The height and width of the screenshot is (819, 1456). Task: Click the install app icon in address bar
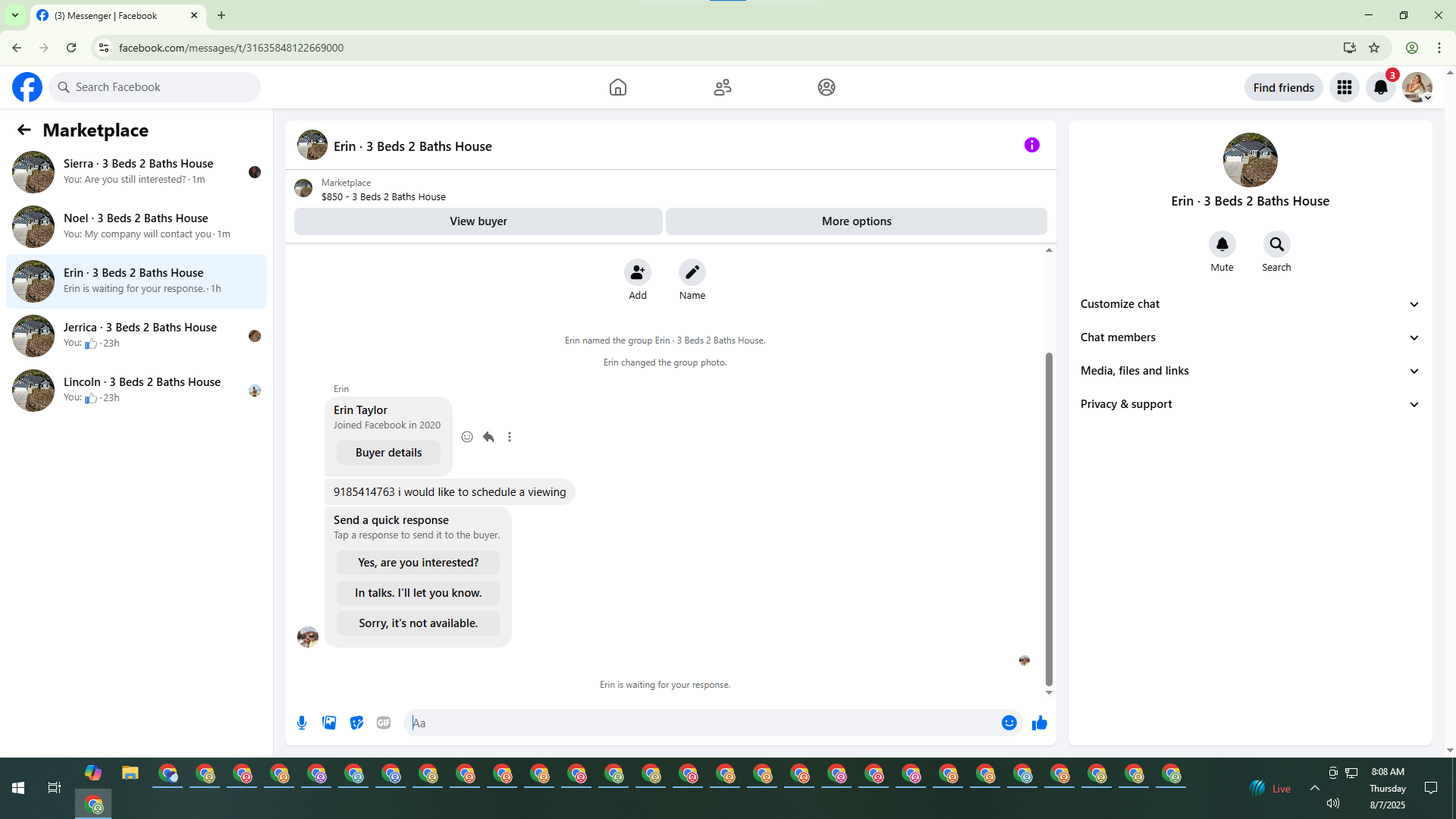coord(1349,48)
